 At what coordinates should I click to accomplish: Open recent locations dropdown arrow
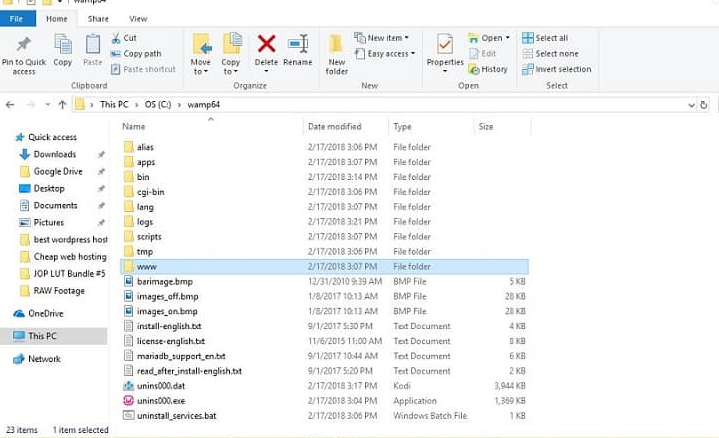pyautogui.click(x=48, y=105)
